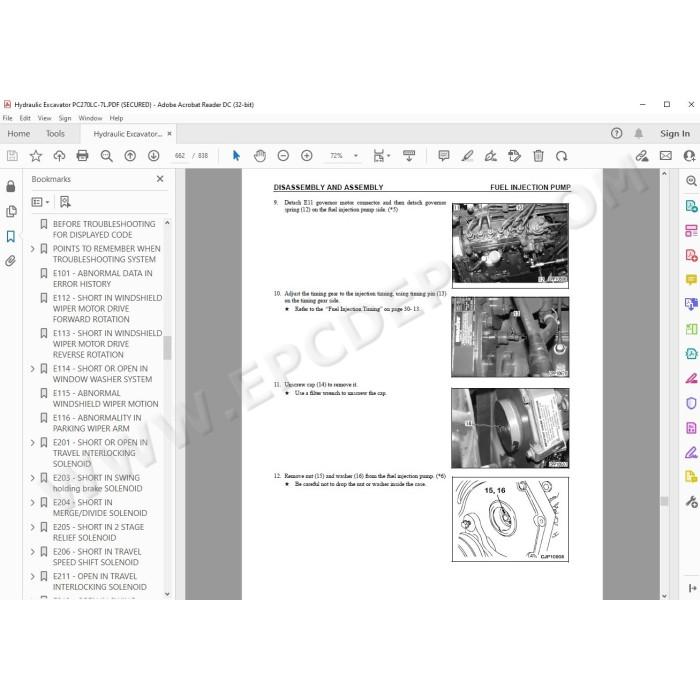Screen dimensions: 700x700
Task: Open the View menu
Action: click(44, 118)
